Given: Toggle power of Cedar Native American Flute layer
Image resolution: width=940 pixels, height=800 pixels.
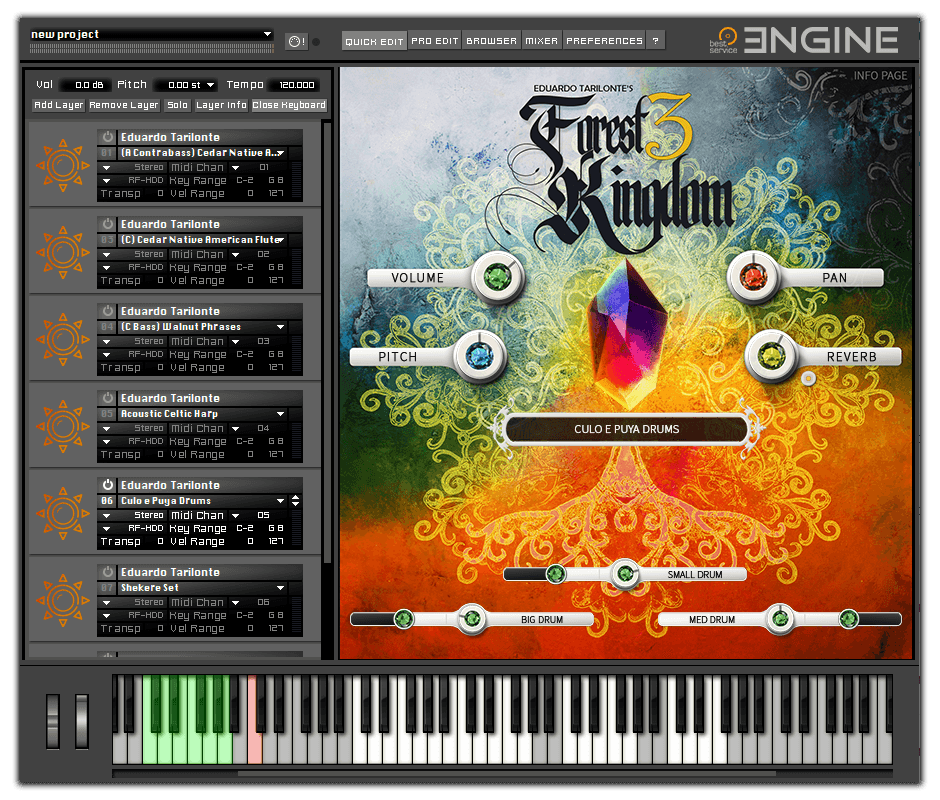Looking at the screenshot, I should 108,224.
